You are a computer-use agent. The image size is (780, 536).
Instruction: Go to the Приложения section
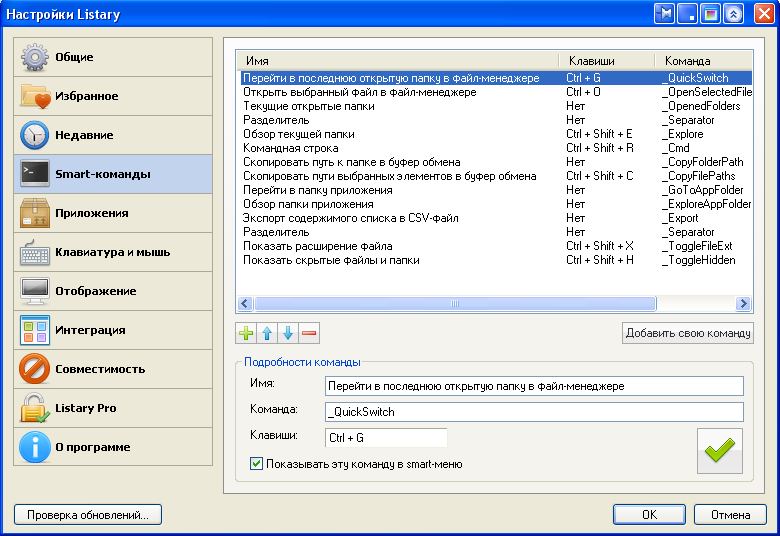click(113, 213)
